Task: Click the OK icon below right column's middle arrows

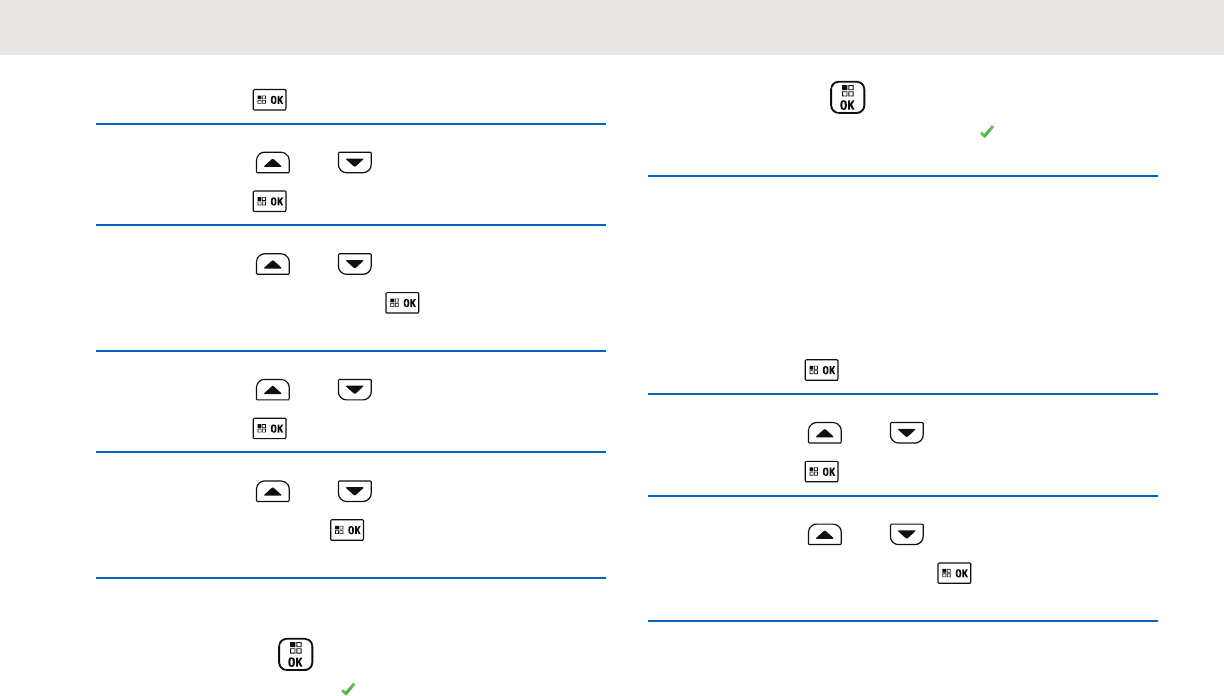Action: 822,471
